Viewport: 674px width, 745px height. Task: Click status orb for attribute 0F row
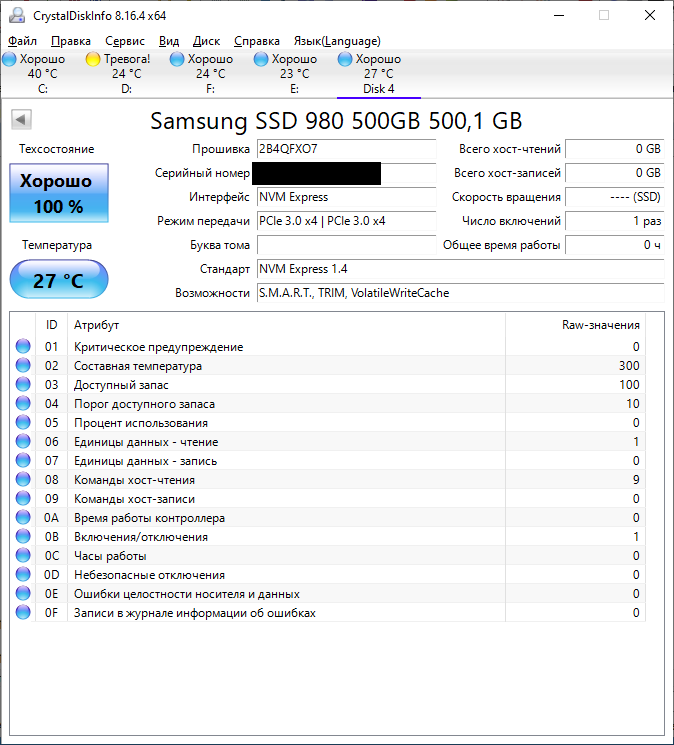23,612
